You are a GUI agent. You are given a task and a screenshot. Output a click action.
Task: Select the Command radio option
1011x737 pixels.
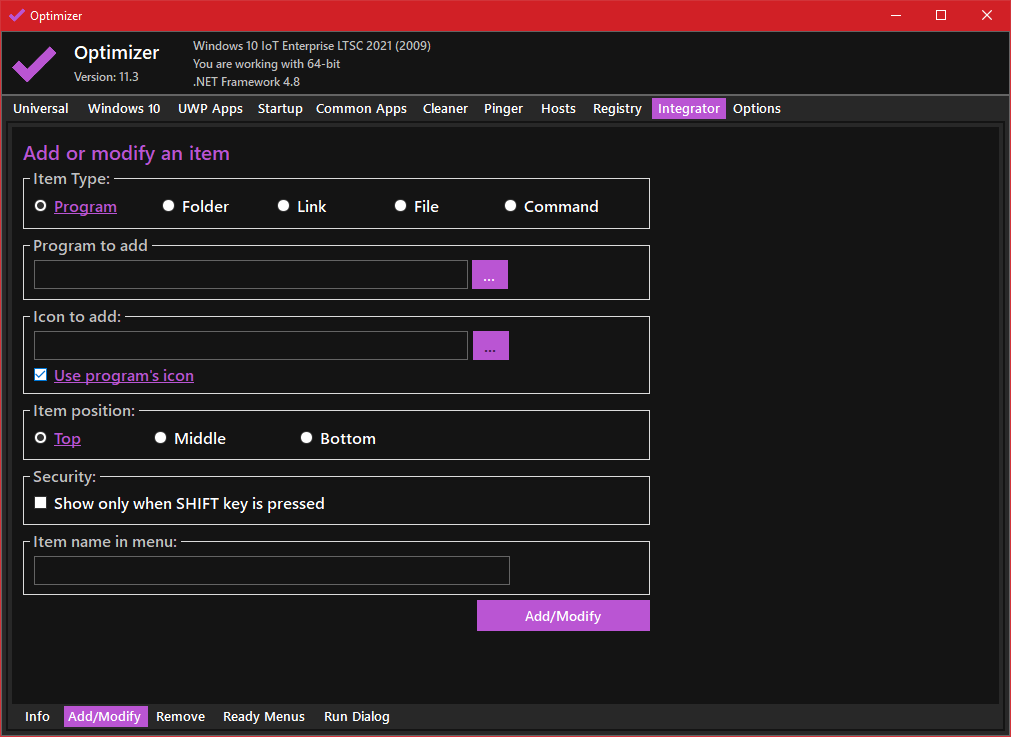511,206
